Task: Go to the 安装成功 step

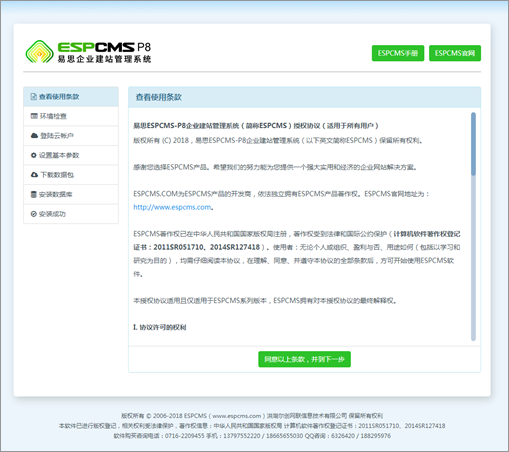Action: pyautogui.click(x=71, y=214)
